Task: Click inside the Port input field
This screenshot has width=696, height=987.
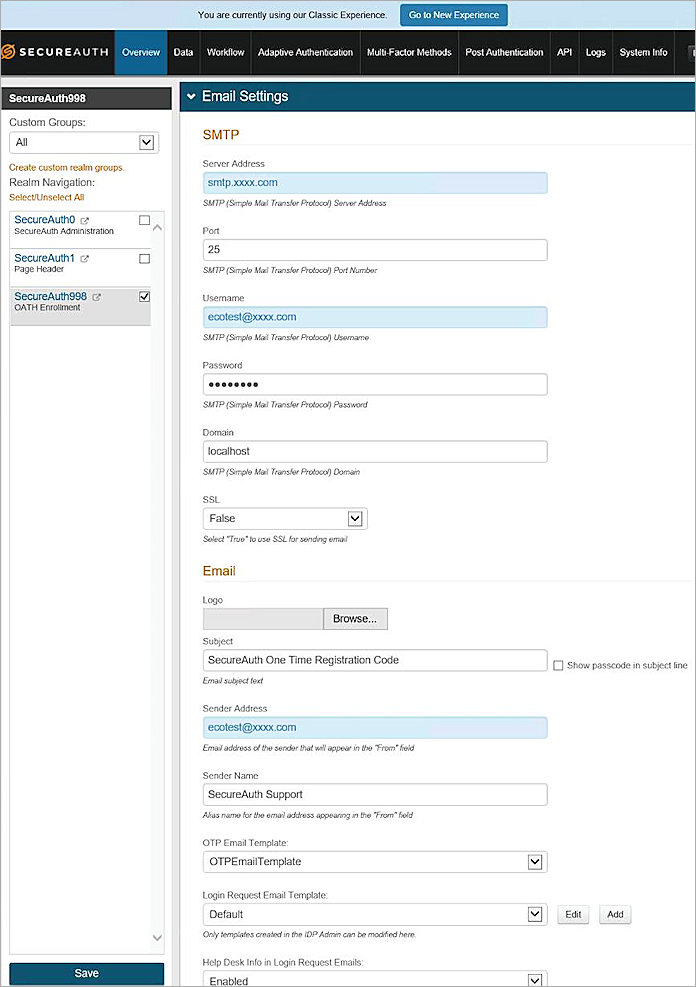Action: [x=375, y=249]
